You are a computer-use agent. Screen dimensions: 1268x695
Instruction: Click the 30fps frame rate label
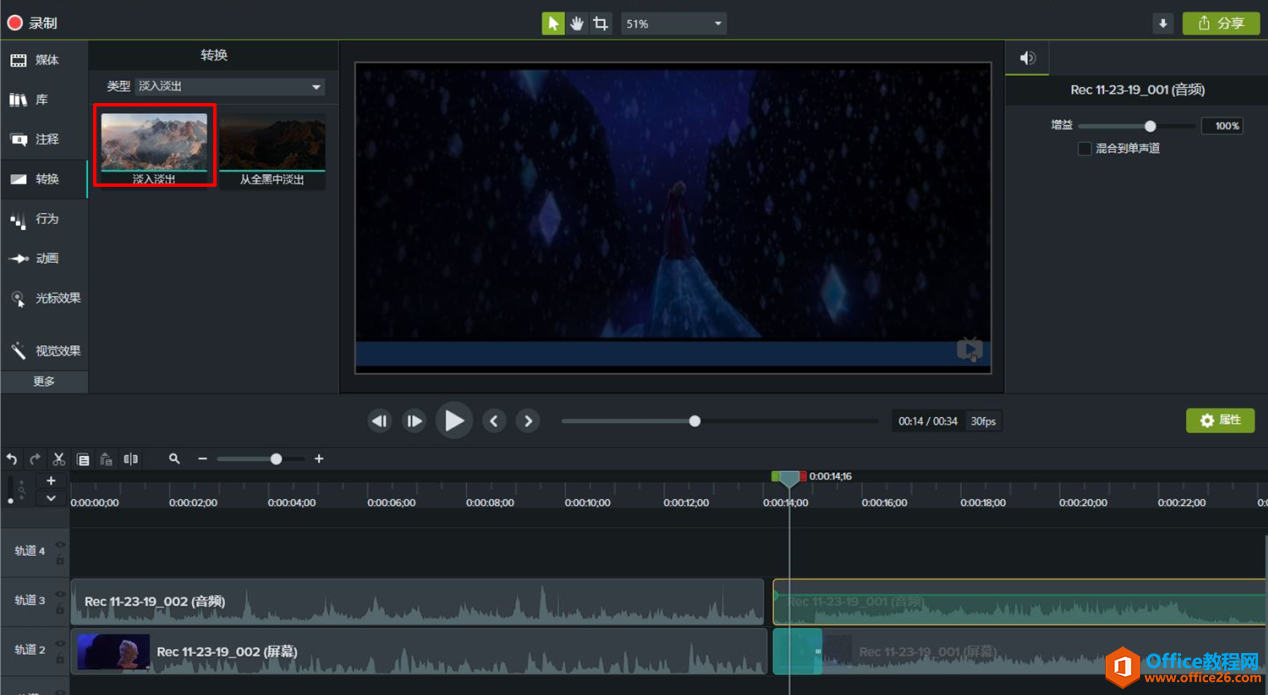pyautogui.click(x=983, y=421)
